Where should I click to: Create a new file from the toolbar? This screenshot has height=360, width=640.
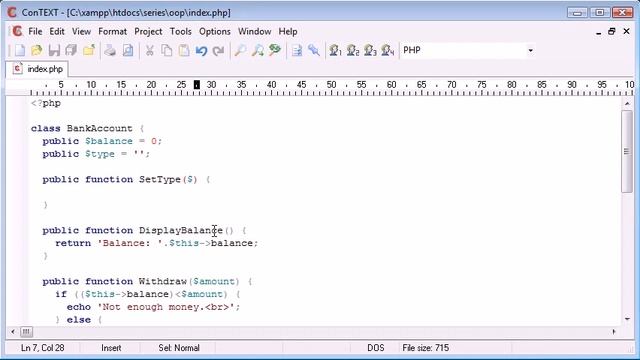pyautogui.click(x=20, y=51)
